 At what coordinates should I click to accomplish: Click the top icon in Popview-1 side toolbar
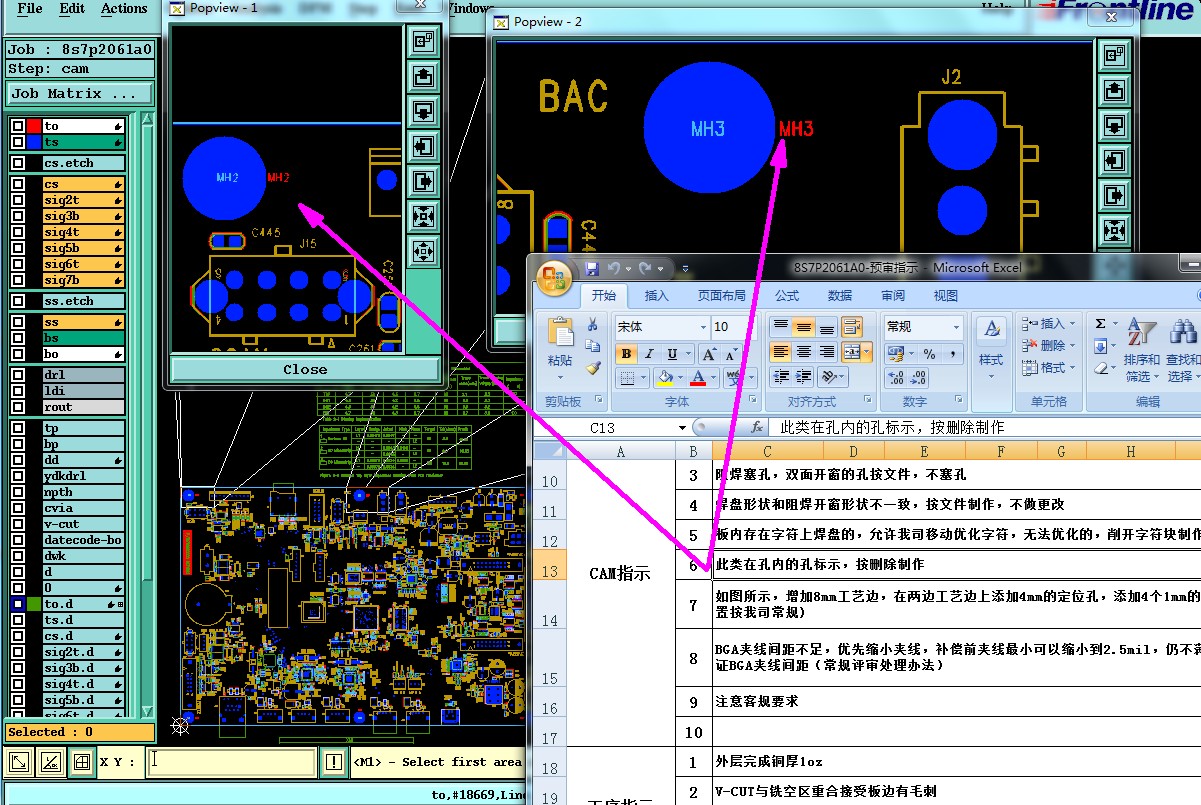[422, 41]
